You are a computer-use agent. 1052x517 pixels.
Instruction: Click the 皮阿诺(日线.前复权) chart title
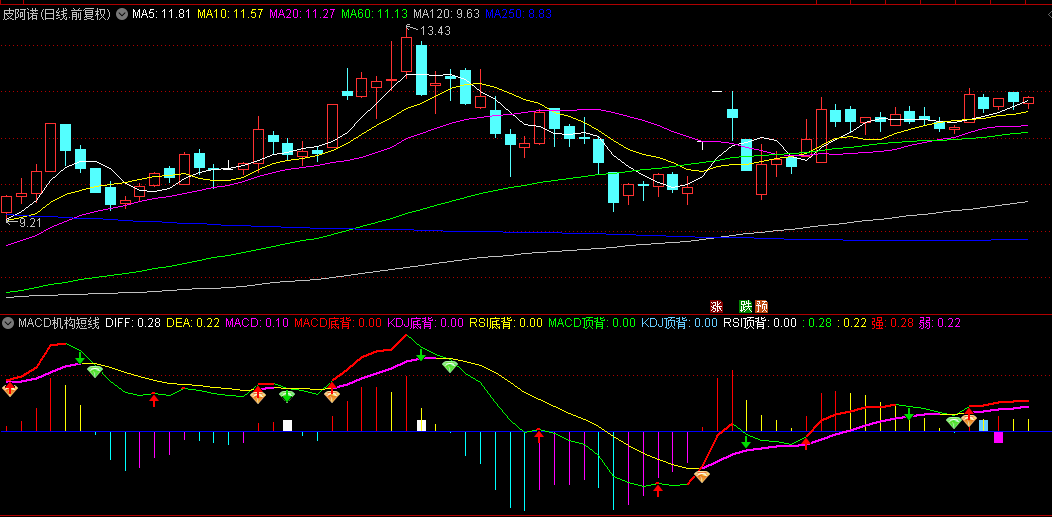point(56,13)
